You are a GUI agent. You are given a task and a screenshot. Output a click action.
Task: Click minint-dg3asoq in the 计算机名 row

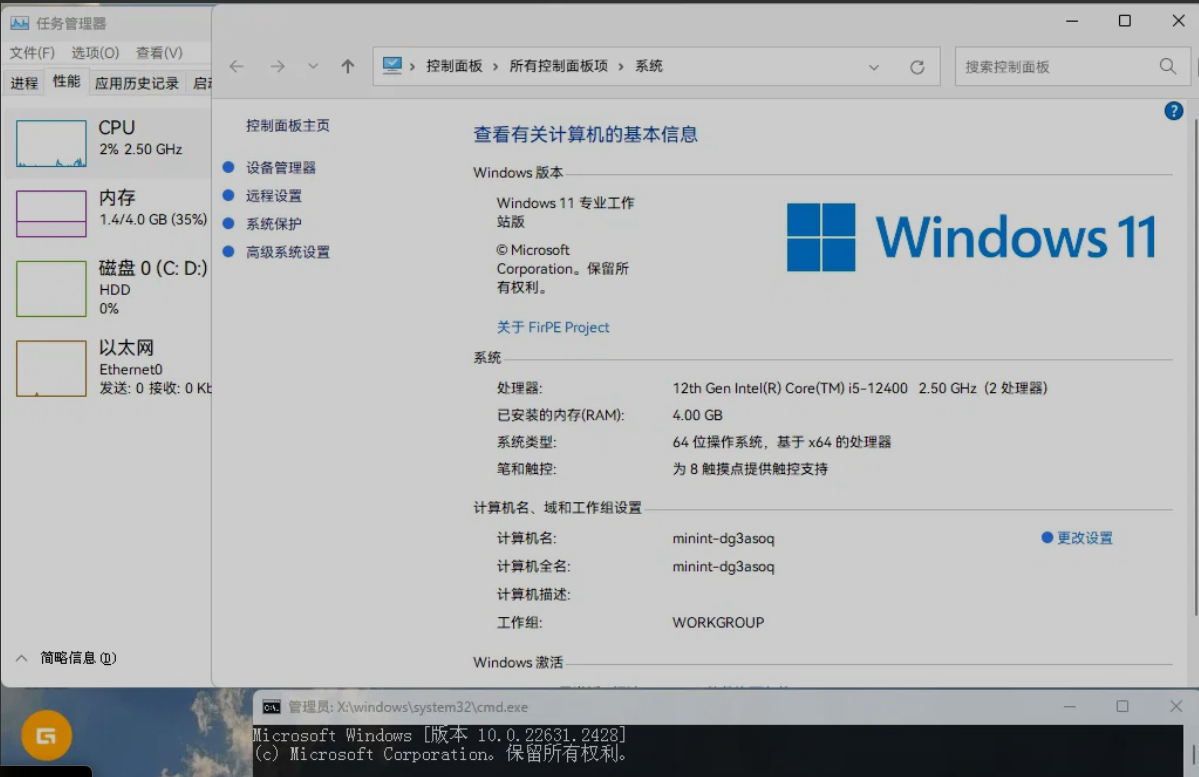(x=723, y=538)
